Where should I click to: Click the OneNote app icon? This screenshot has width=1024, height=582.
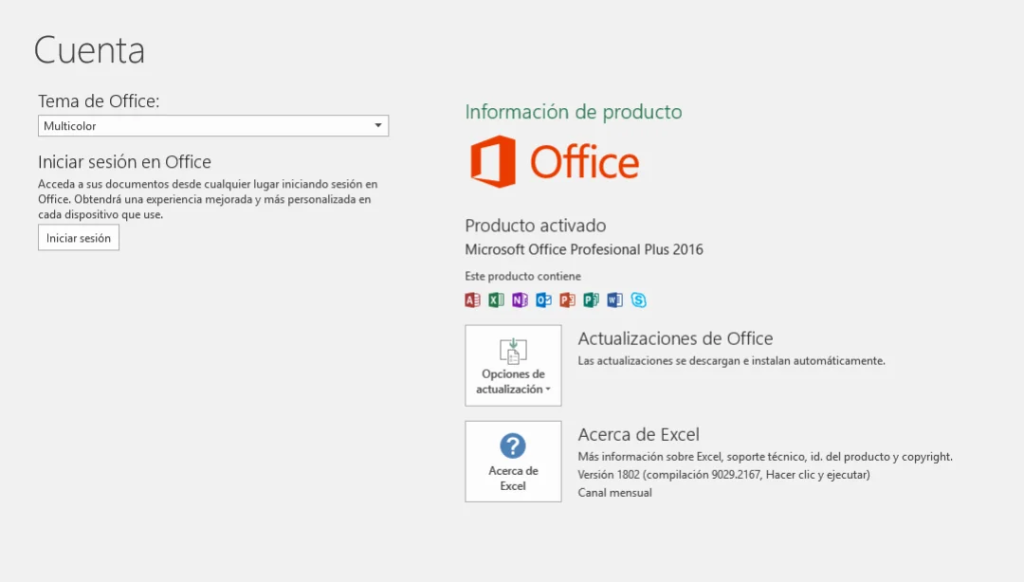520,300
